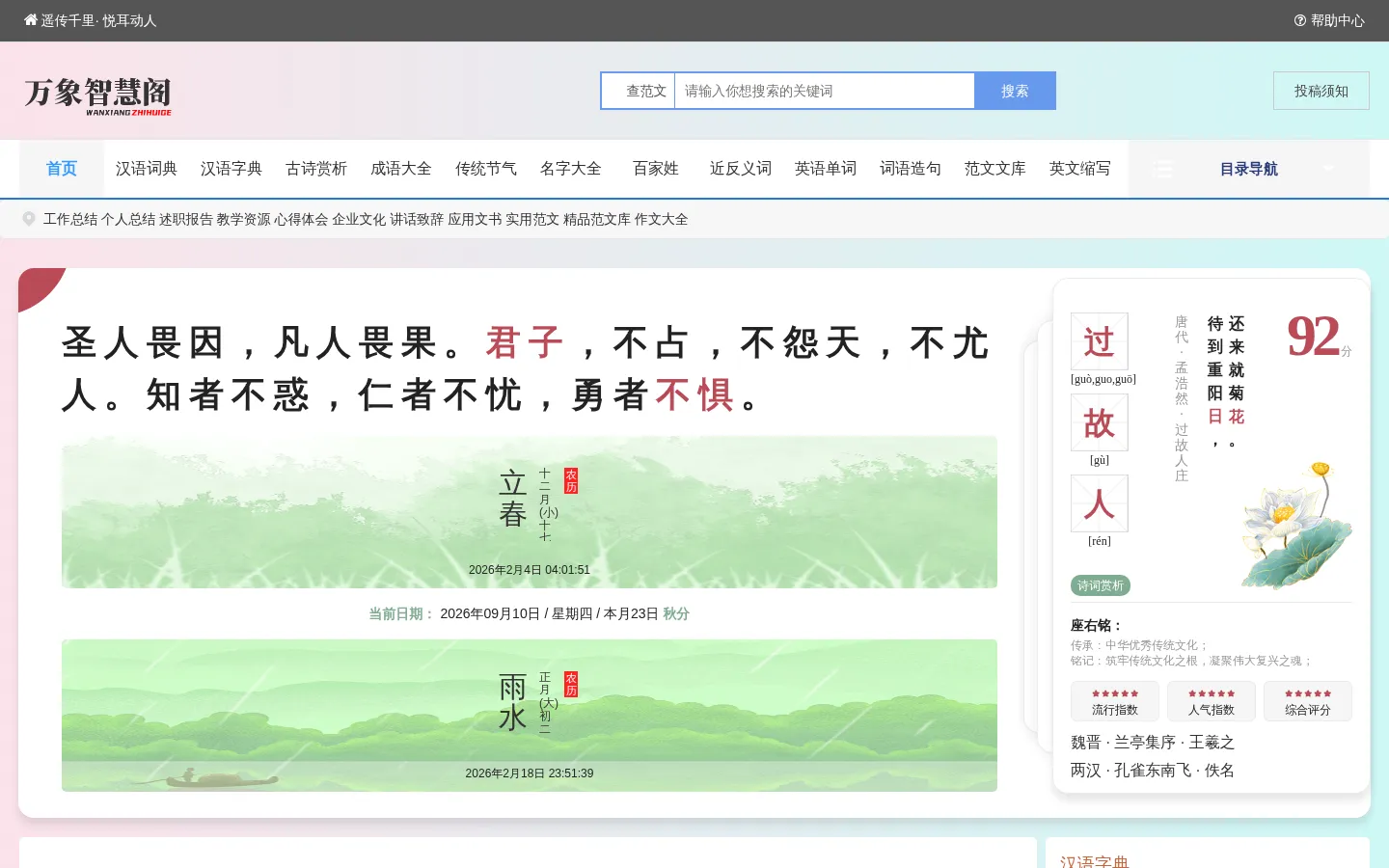The width and height of the screenshot is (1389, 868).
Task: Open the 范文文库 section
Action: 995,169
